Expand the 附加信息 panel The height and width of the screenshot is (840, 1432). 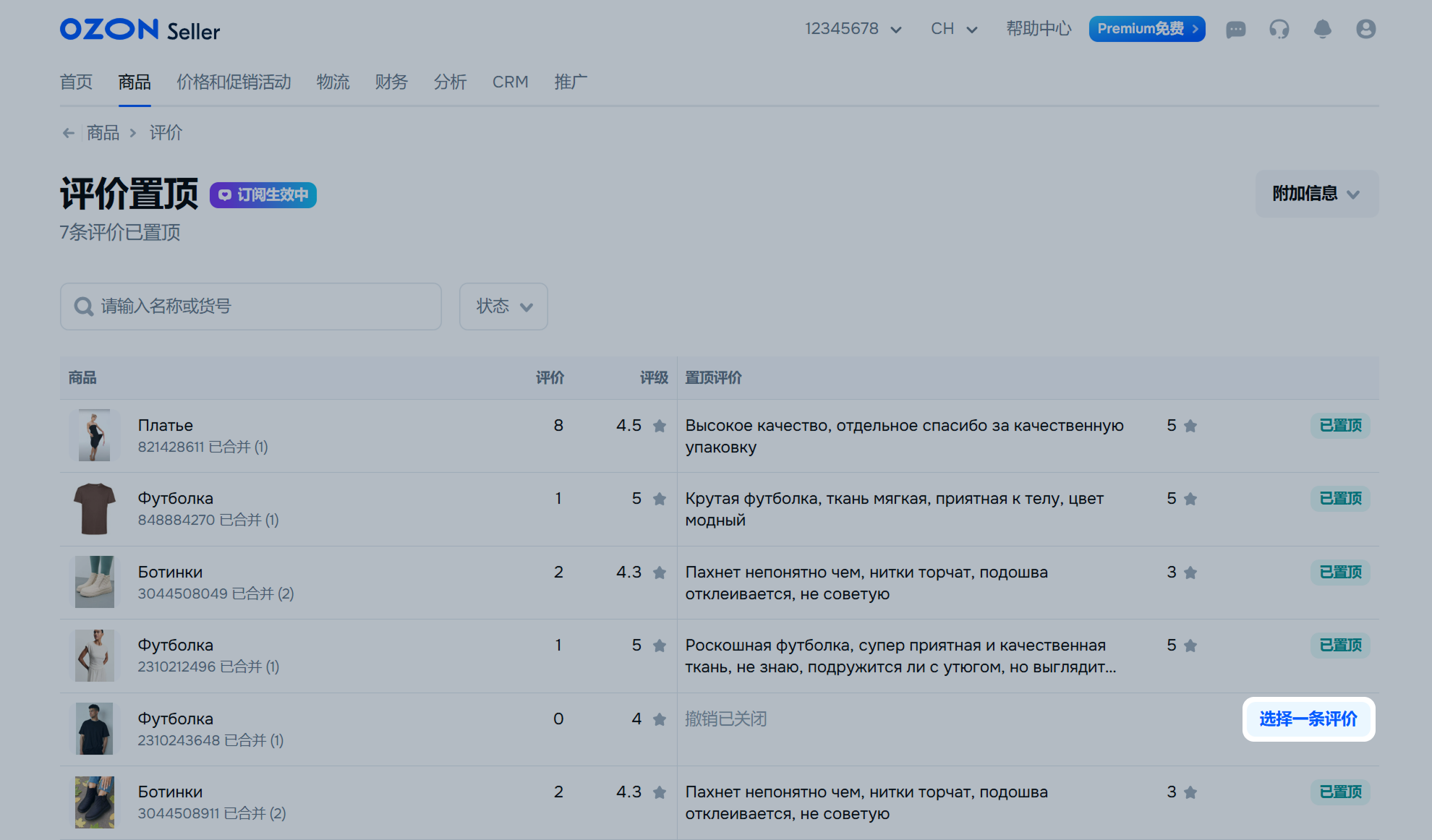click(1316, 194)
